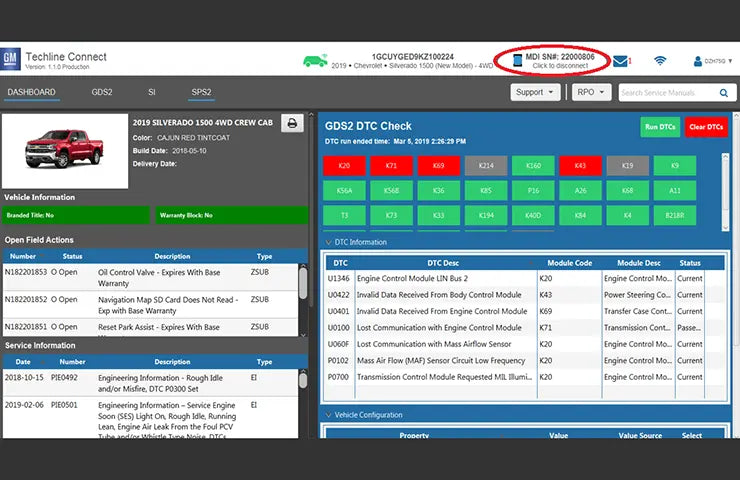The height and width of the screenshot is (480, 740).
Task: Select the gray K214 module tile
Action: (486, 165)
